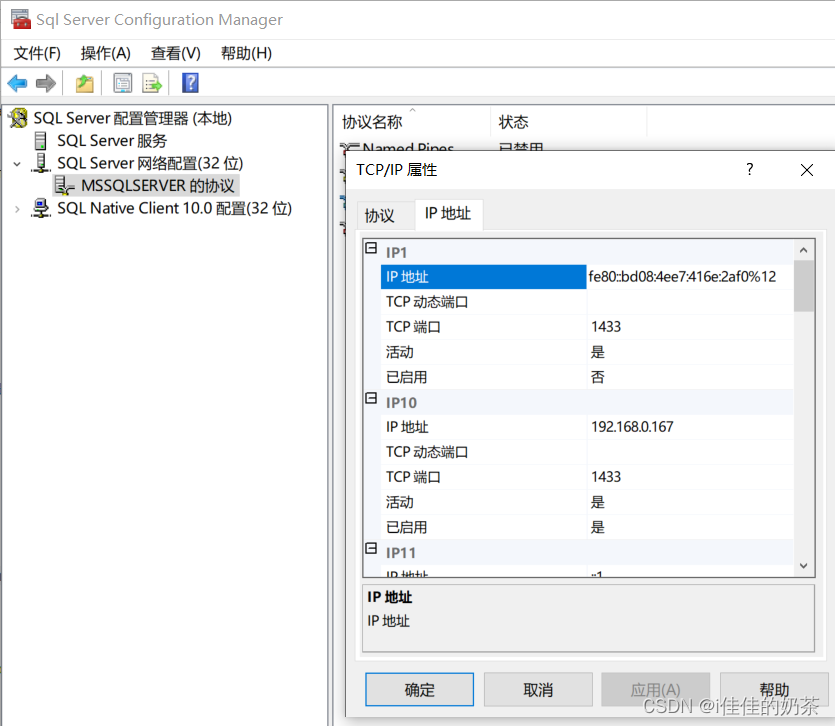Click the TCP 端口 label under IP1
The image size is (835, 726).
click(x=413, y=327)
